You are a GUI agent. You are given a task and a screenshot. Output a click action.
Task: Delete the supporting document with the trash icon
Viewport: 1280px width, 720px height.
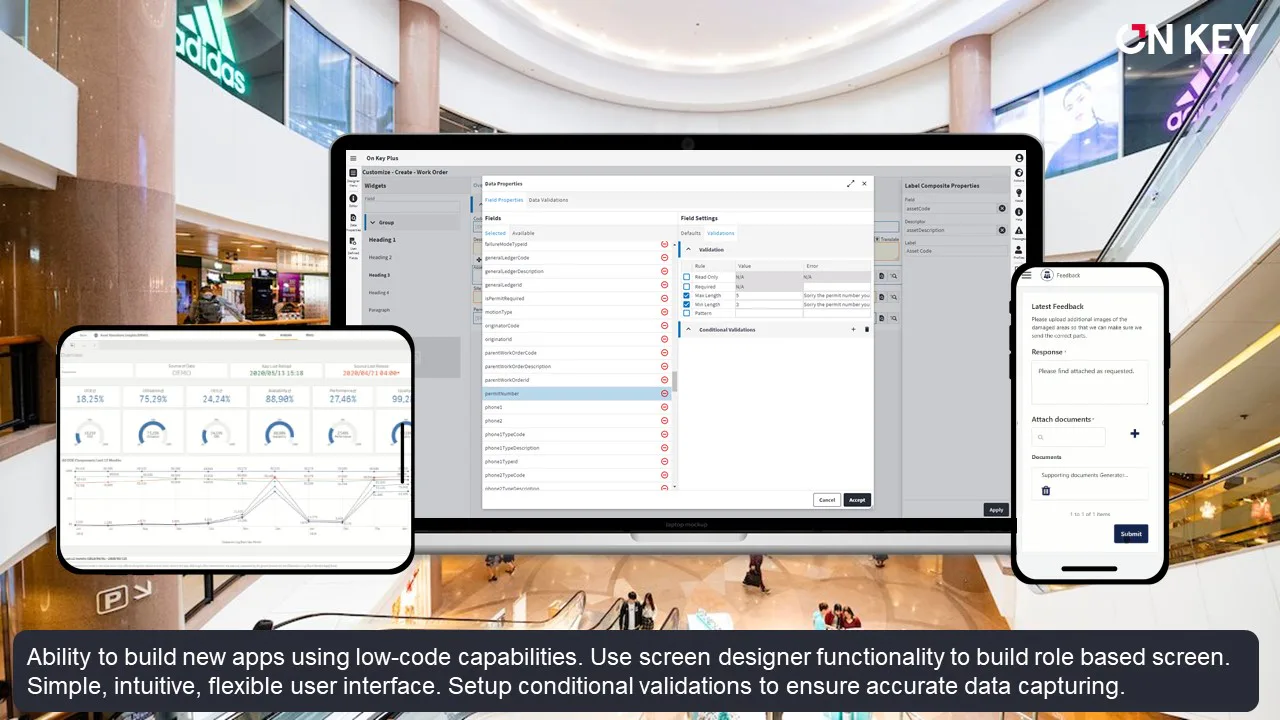point(1046,491)
